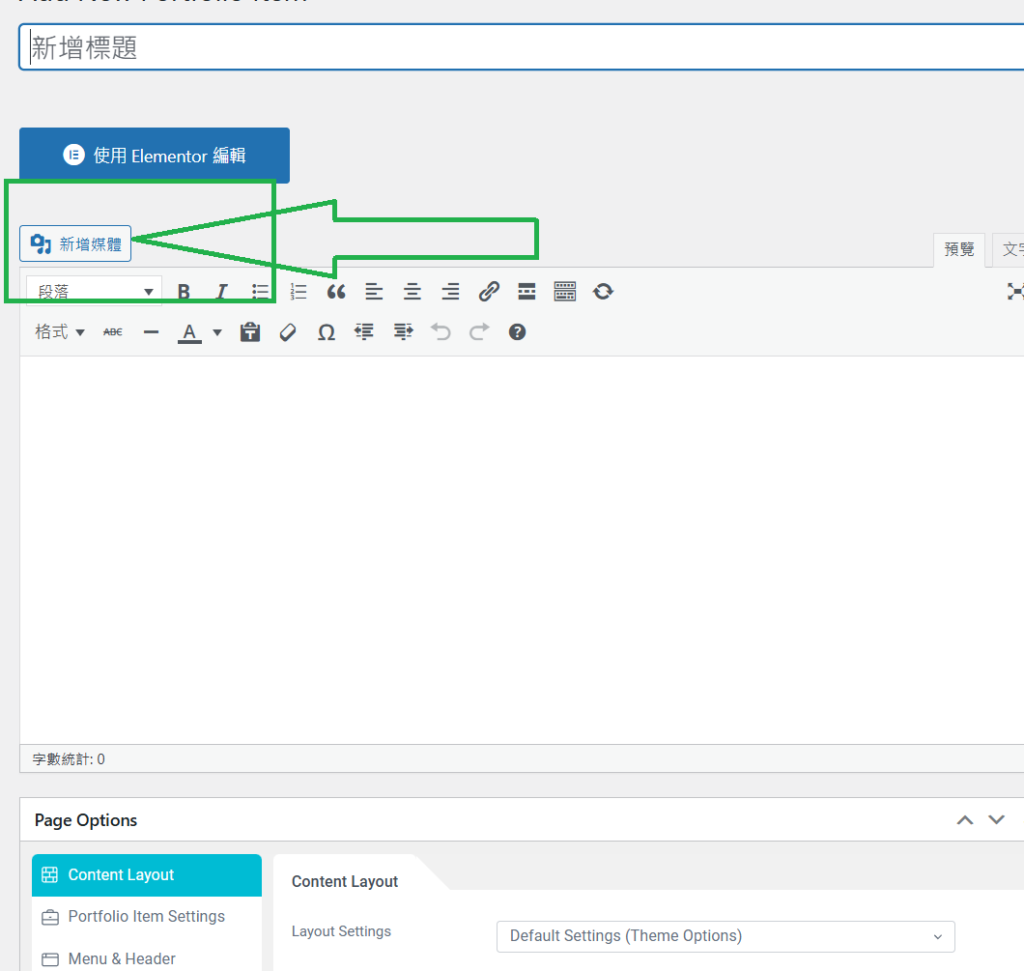
Task: Toggle strikethrough text formatting
Action: (x=113, y=332)
